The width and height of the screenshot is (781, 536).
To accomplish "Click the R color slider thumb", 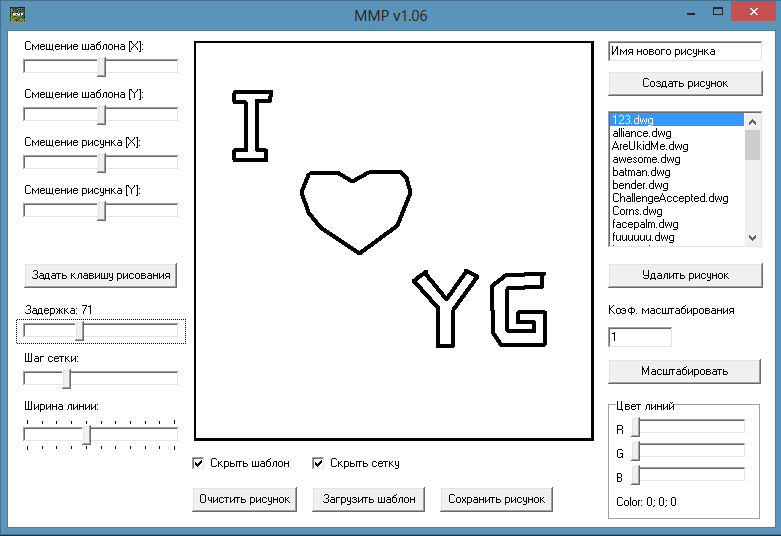I will [x=636, y=427].
